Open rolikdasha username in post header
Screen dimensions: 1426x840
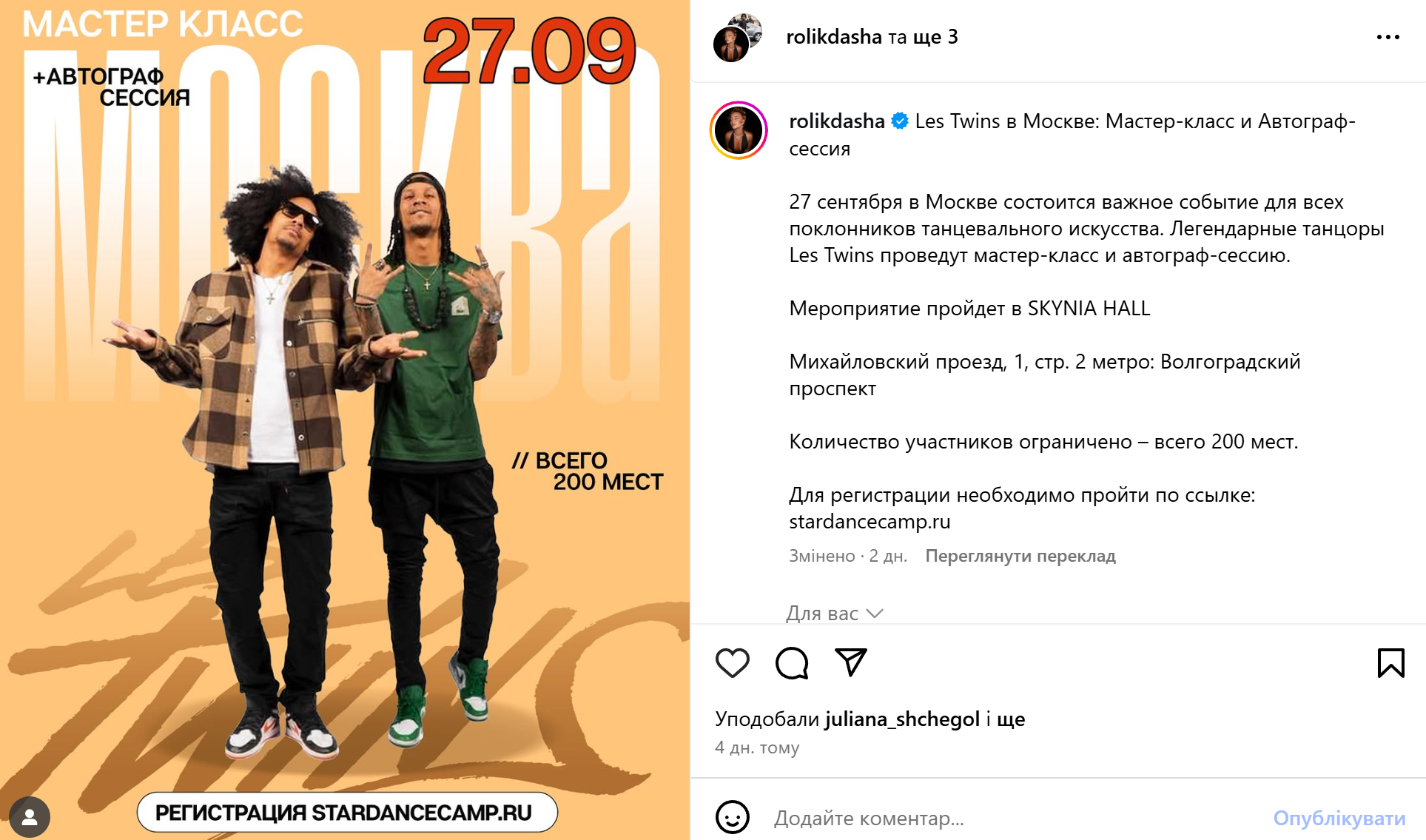(x=834, y=37)
